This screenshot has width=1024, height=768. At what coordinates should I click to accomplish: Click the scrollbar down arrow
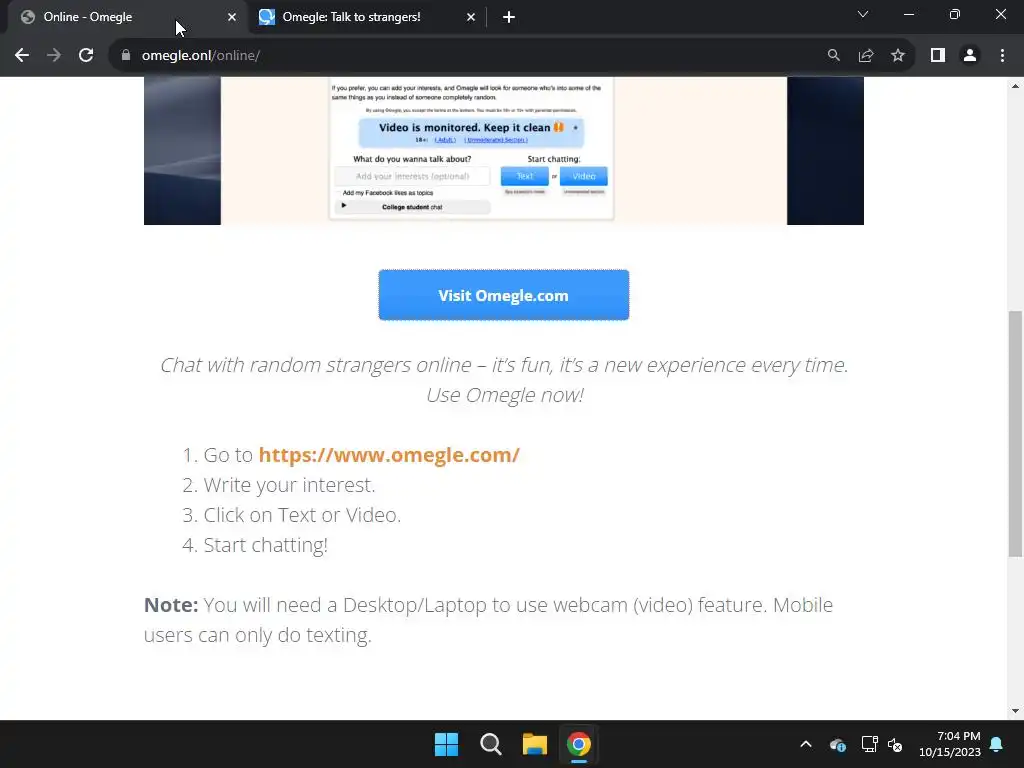[1015, 711]
